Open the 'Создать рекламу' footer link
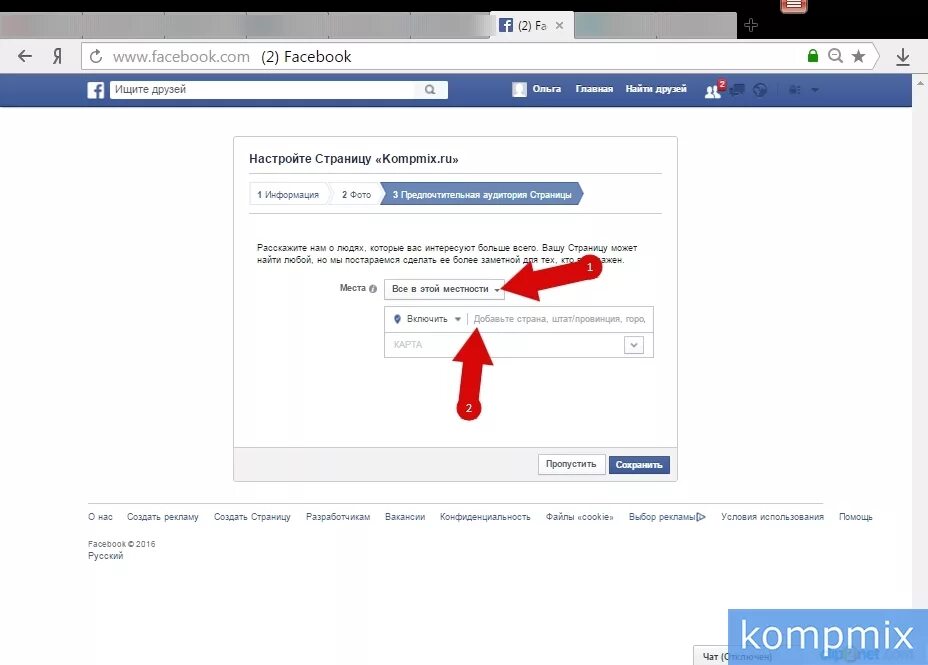This screenshot has height=665, width=928. tap(163, 516)
